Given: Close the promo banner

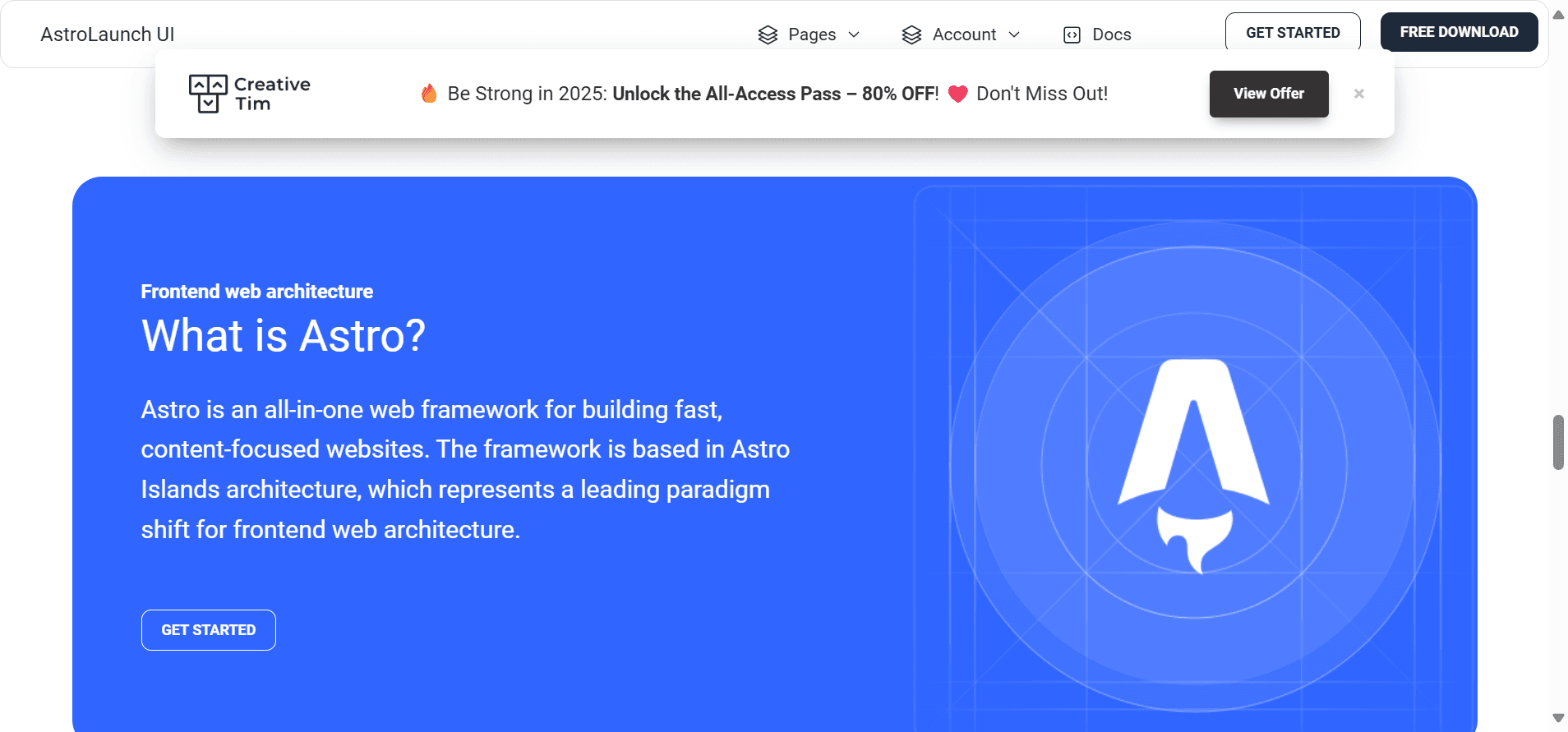Looking at the screenshot, I should pos(1359,94).
